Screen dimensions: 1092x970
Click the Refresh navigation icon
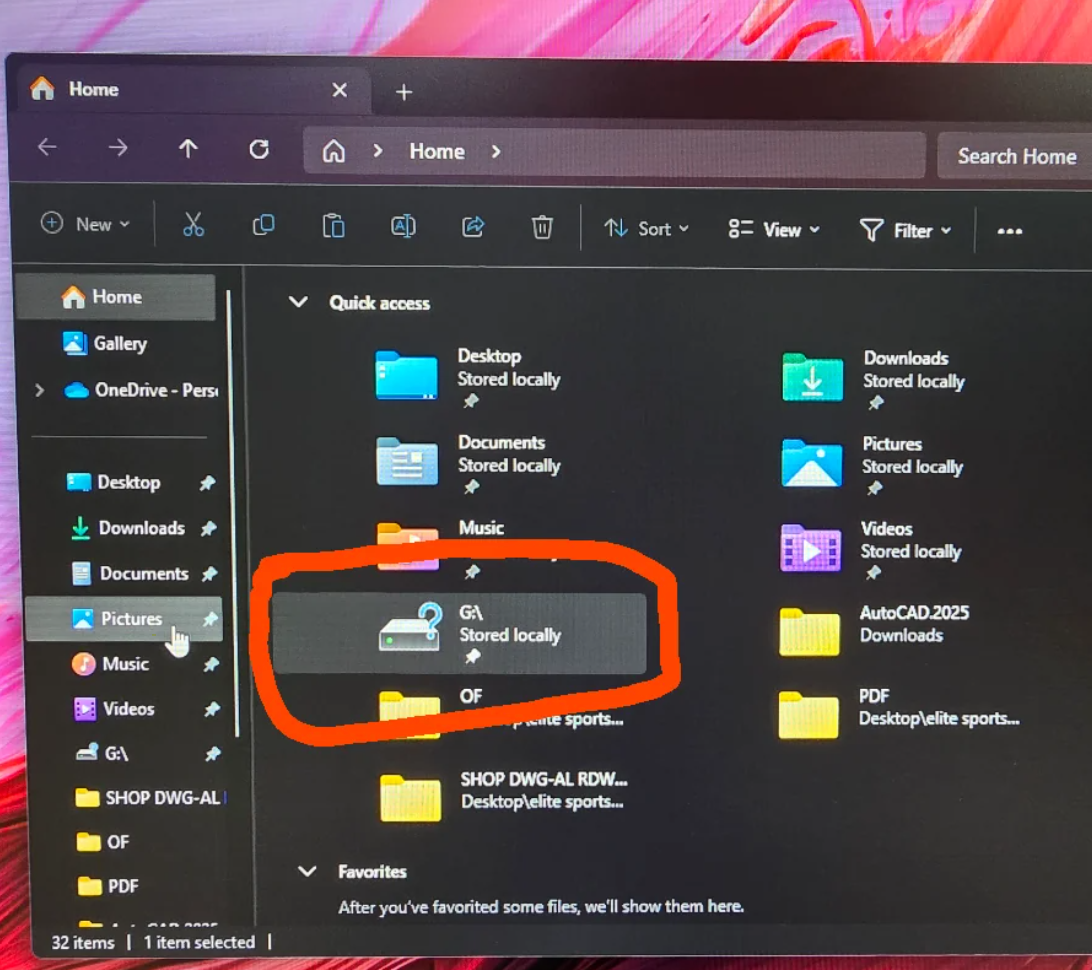pos(260,150)
